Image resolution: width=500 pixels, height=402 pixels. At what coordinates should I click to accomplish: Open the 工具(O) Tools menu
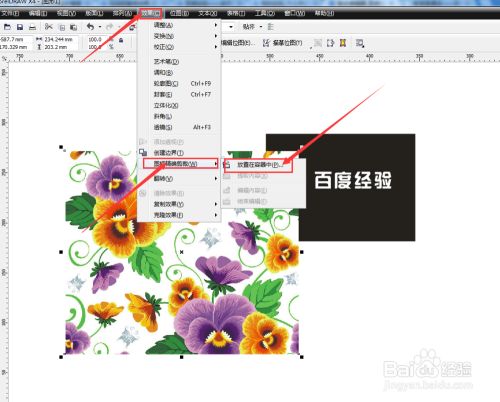click(265, 13)
